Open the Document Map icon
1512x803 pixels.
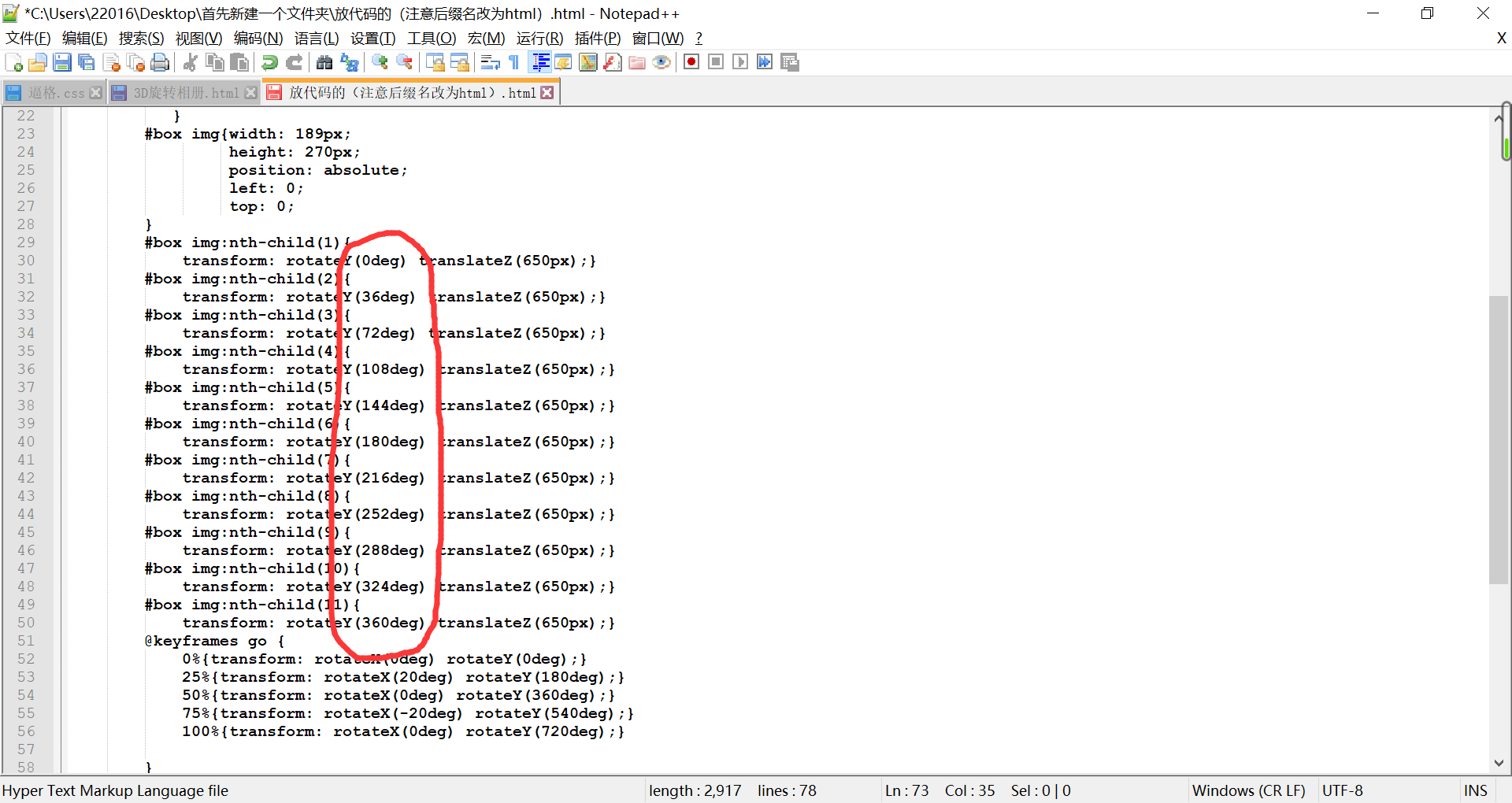pyautogui.click(x=588, y=62)
